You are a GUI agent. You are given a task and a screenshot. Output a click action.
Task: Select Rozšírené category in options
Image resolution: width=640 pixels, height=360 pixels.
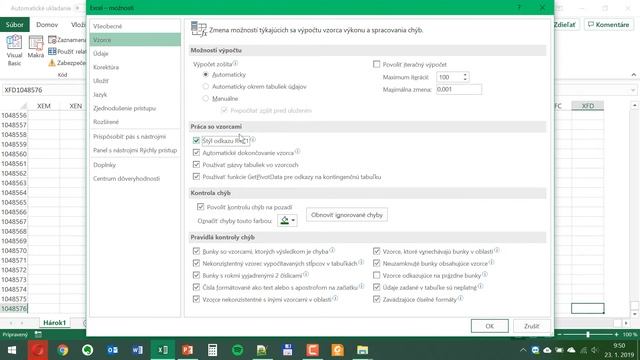click(135, 122)
